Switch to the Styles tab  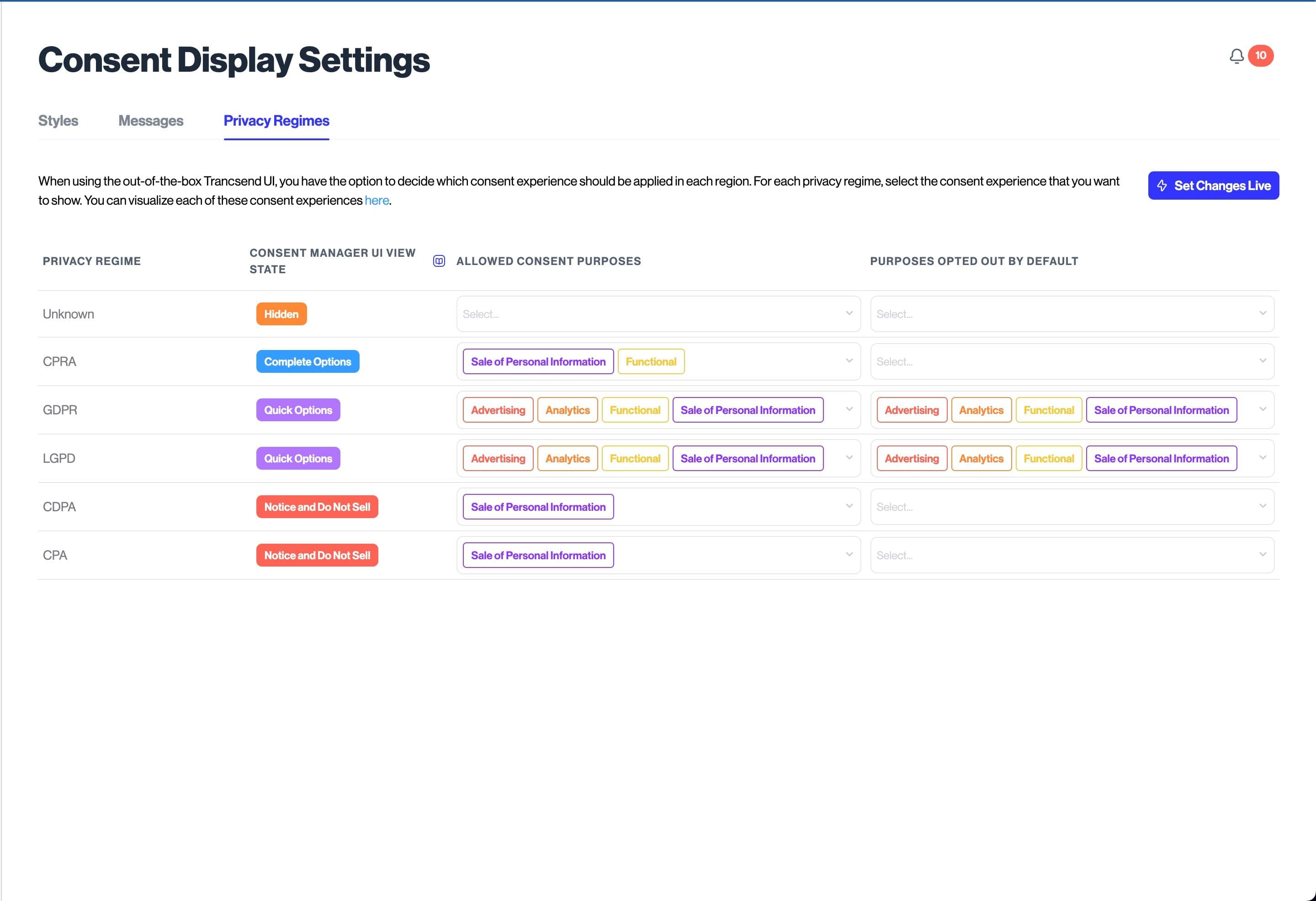pyautogui.click(x=58, y=121)
